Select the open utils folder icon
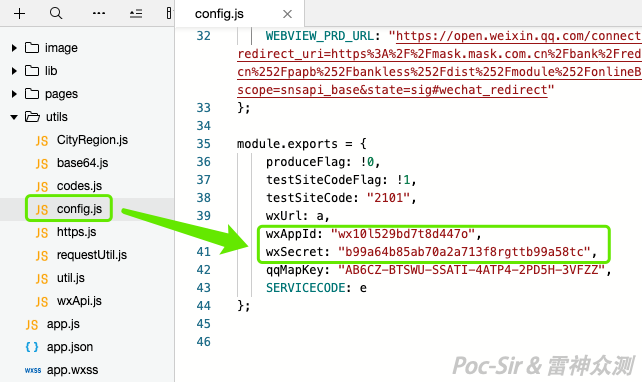This screenshot has height=382, width=642. click(32, 117)
